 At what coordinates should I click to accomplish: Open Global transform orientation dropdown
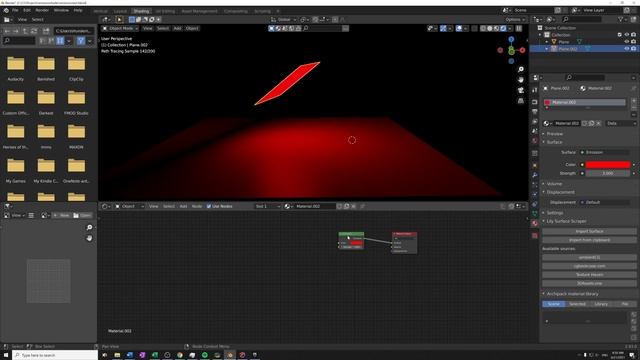[283, 20]
